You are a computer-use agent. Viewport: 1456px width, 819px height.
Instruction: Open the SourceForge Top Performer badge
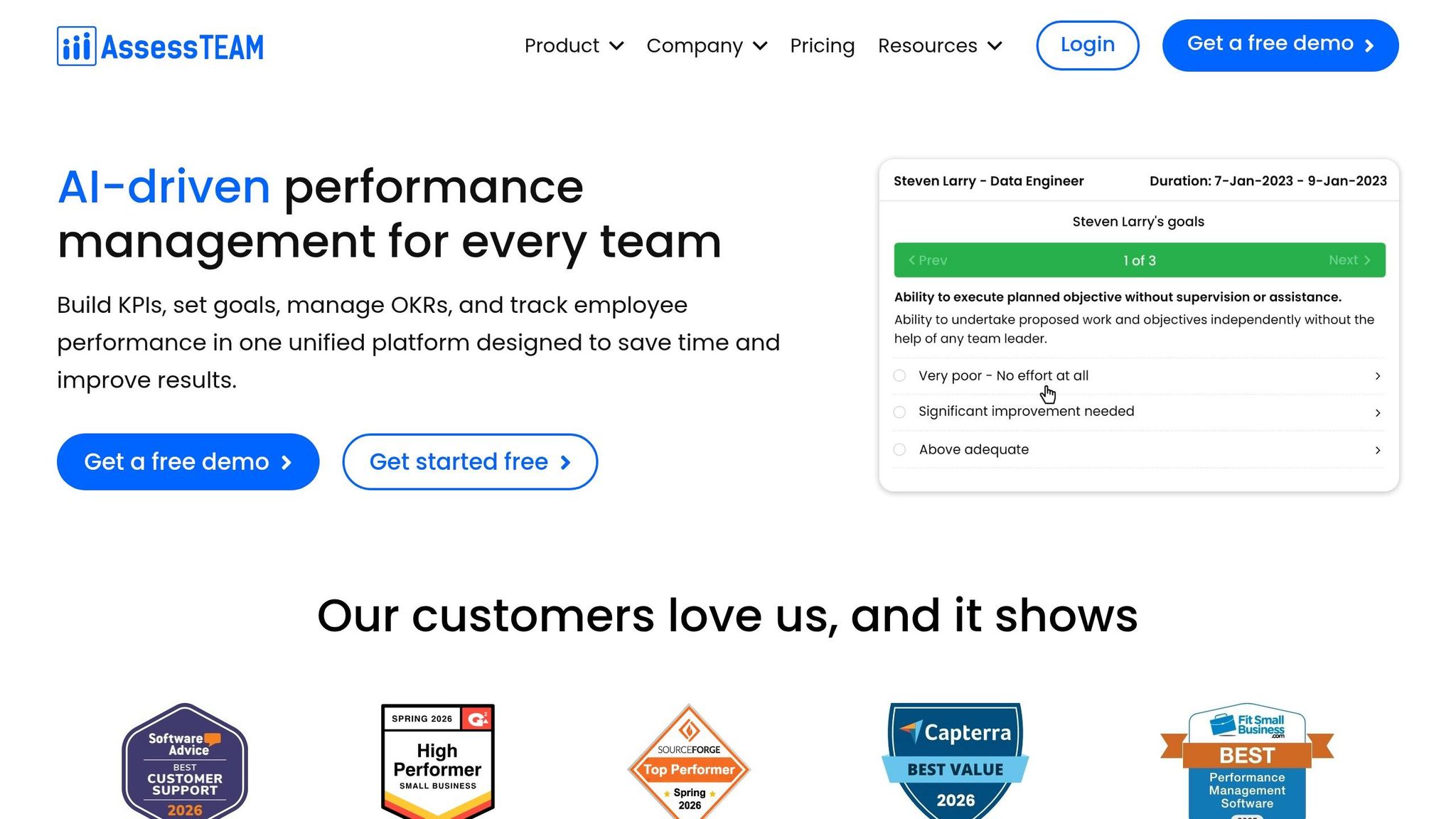click(x=689, y=761)
